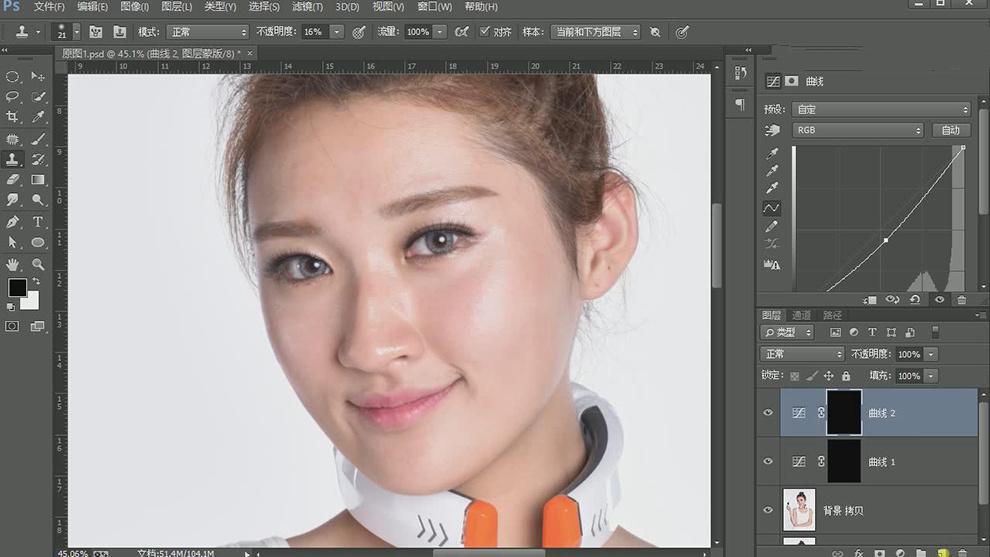Viewport: 990px width, 557px height.
Task: Choose the Crop tool
Action: tap(13, 117)
